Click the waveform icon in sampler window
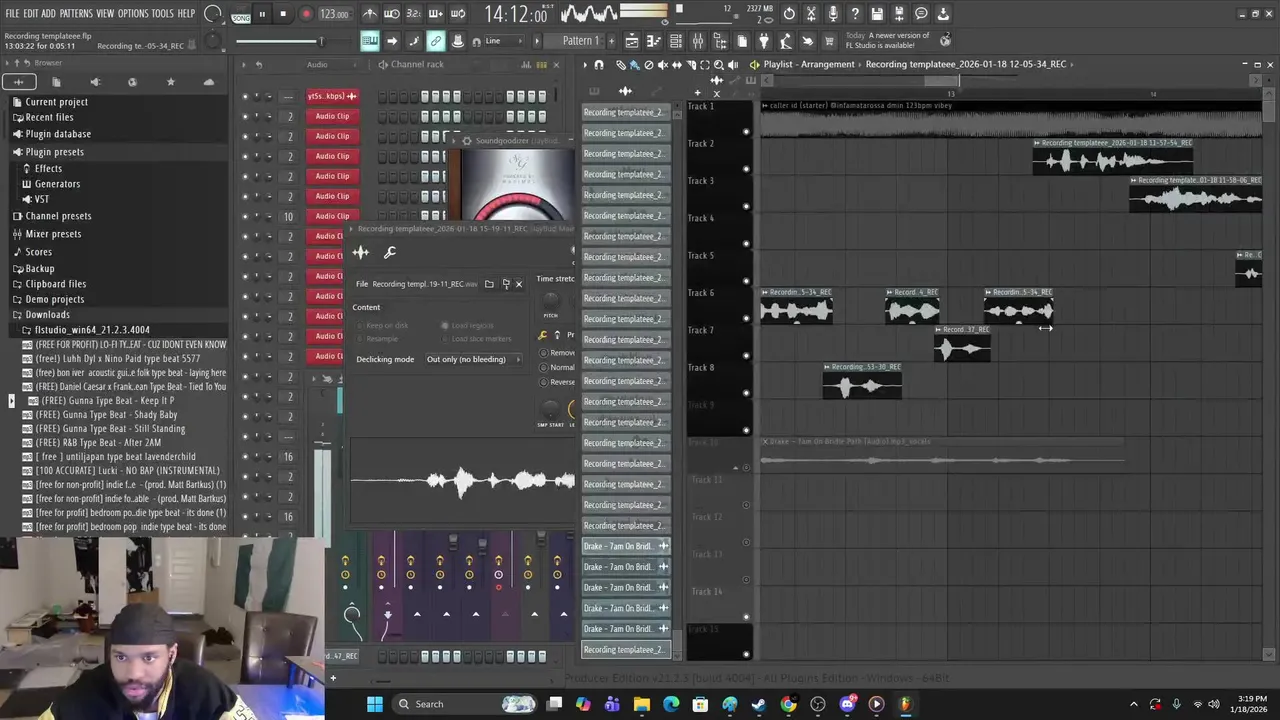This screenshot has width=1280, height=720. point(361,253)
